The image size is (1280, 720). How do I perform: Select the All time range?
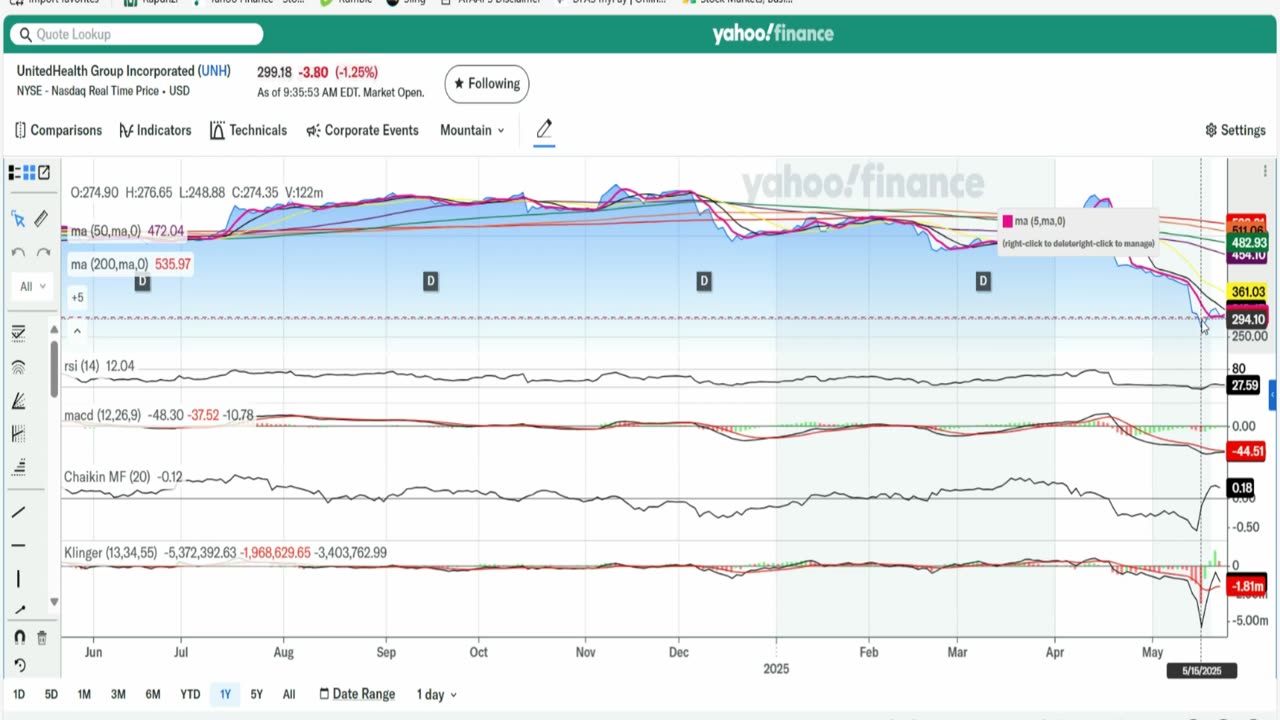click(289, 694)
